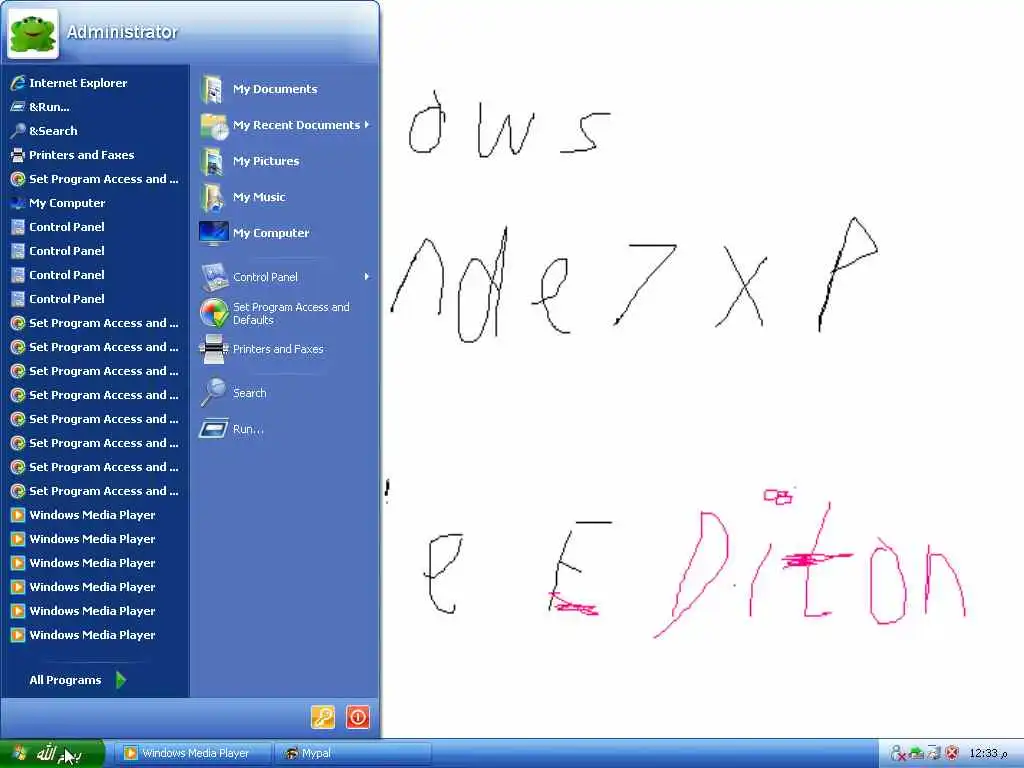
Task: Click the Set Program Access and Defaults globe icon
Action: click(214, 313)
